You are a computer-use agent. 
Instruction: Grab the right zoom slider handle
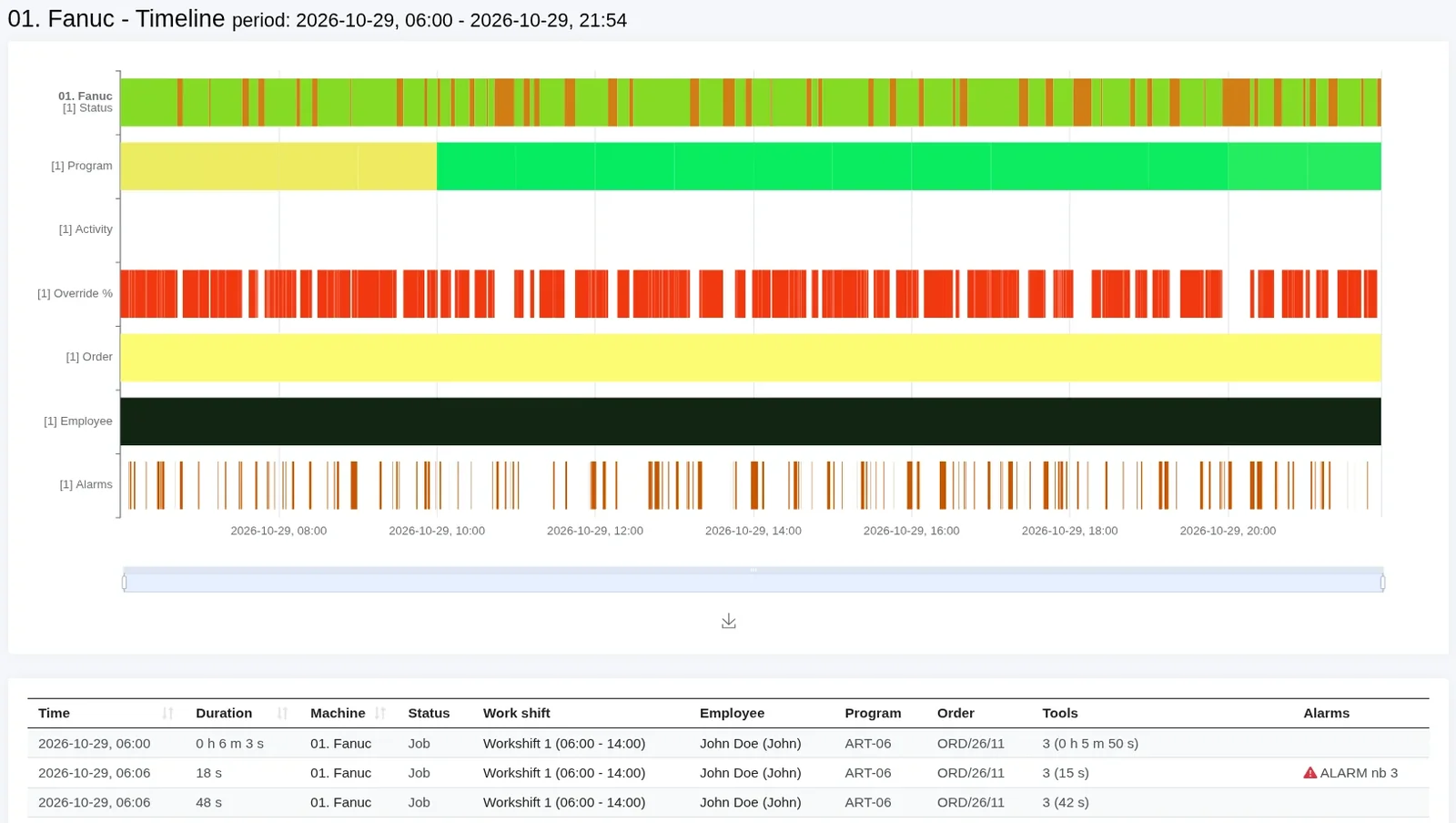(x=1382, y=582)
